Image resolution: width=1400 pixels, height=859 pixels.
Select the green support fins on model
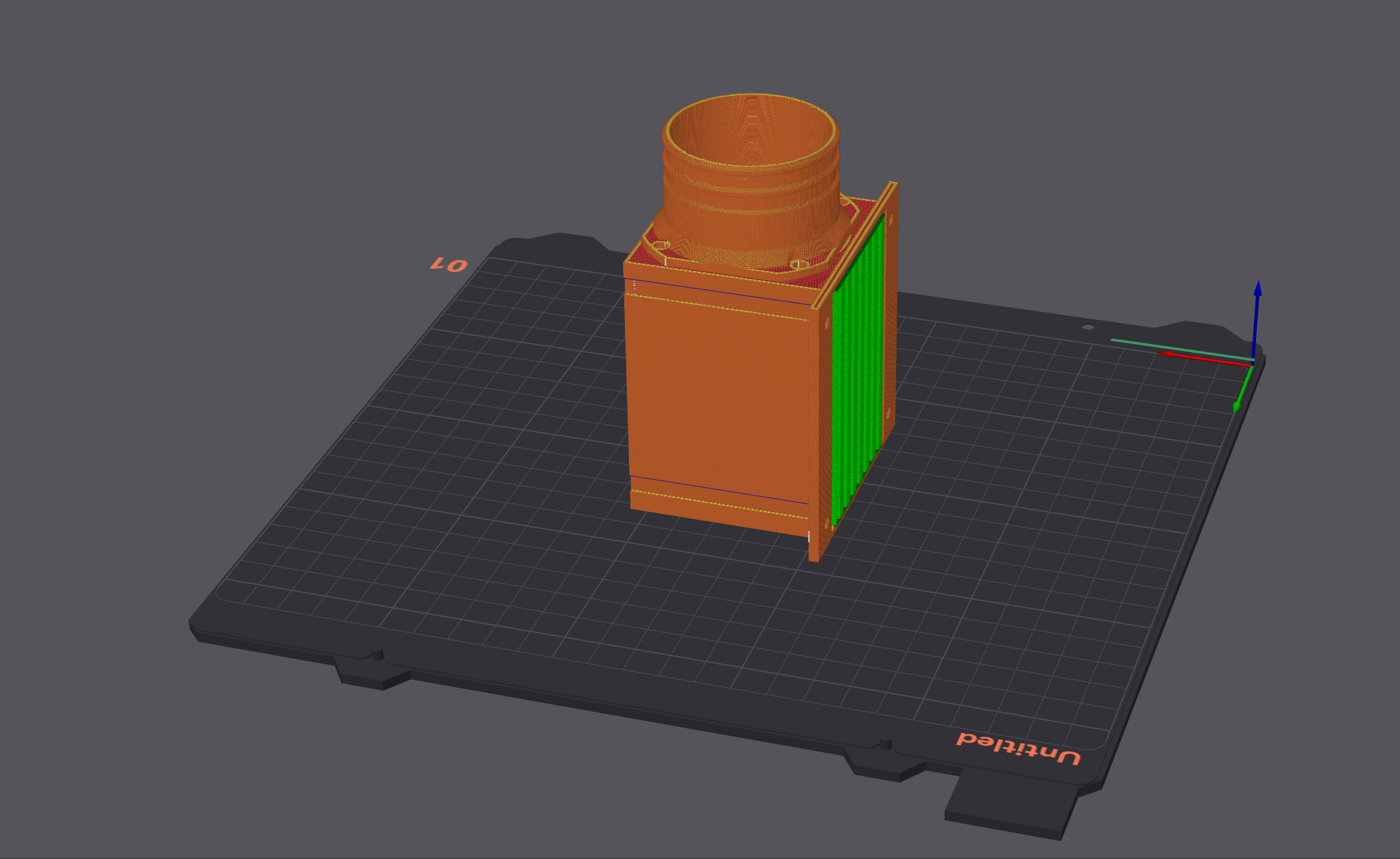click(857, 370)
